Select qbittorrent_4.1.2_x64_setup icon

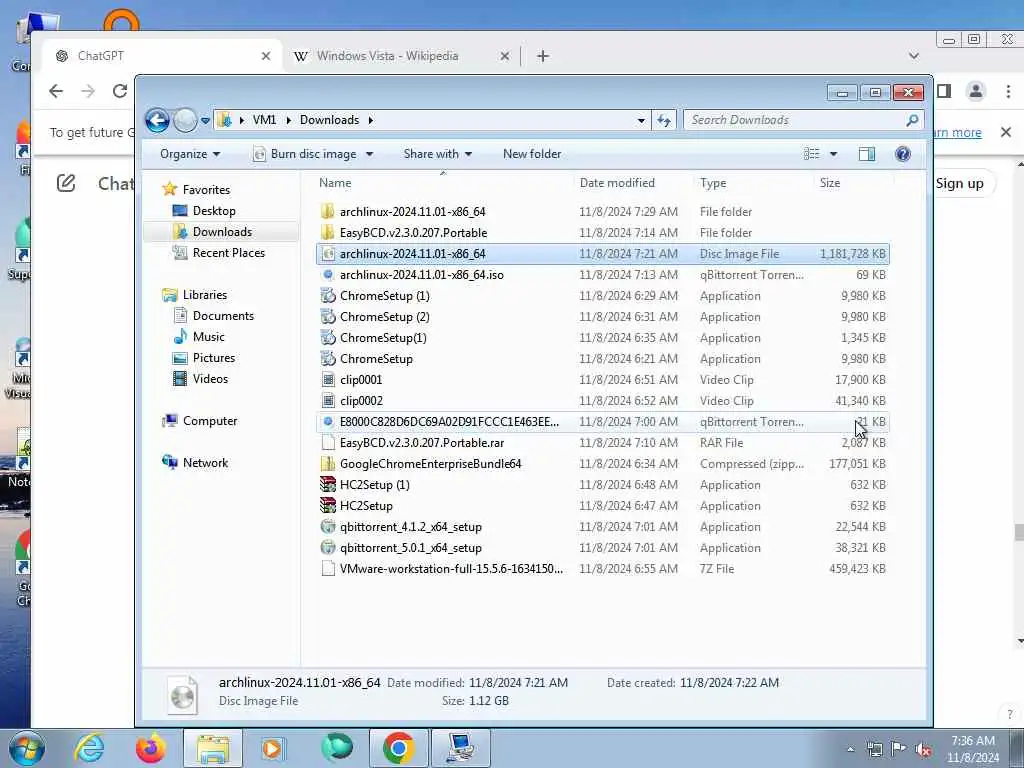(x=328, y=526)
